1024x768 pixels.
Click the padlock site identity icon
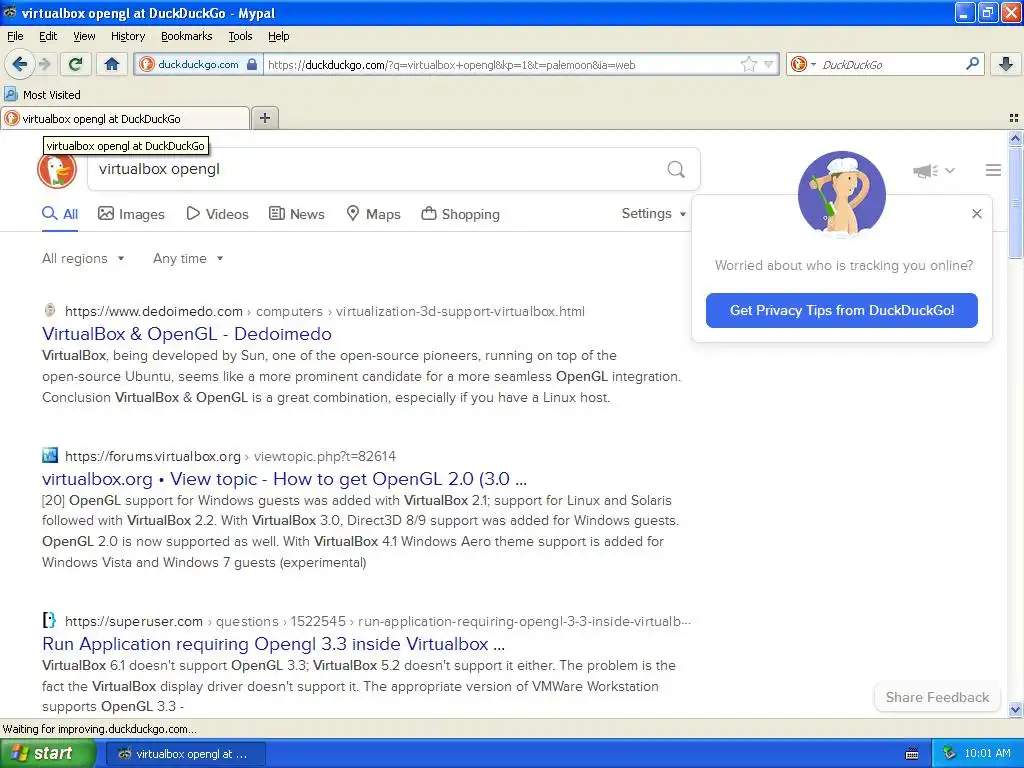[252, 64]
